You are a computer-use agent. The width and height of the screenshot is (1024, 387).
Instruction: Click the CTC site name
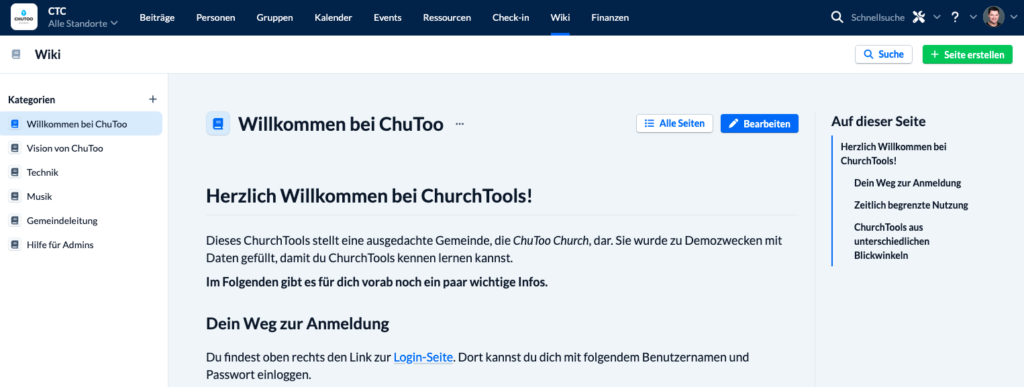[x=57, y=10]
